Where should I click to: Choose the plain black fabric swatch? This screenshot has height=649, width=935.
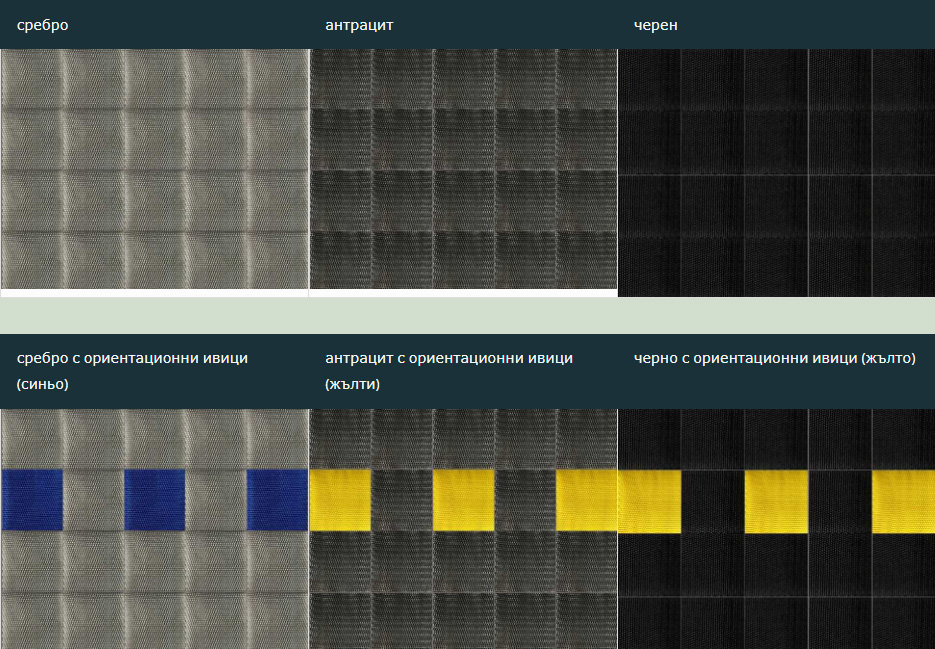click(776, 172)
